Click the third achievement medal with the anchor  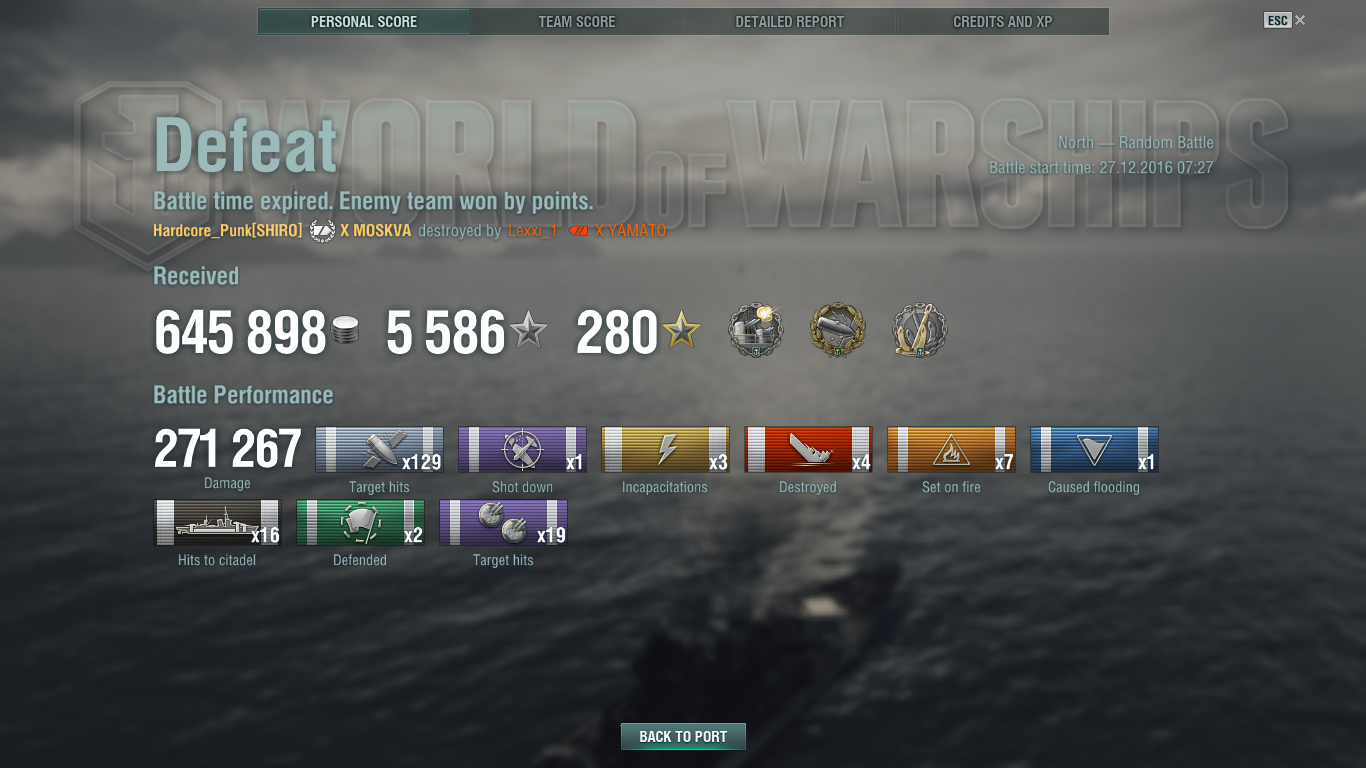(919, 331)
